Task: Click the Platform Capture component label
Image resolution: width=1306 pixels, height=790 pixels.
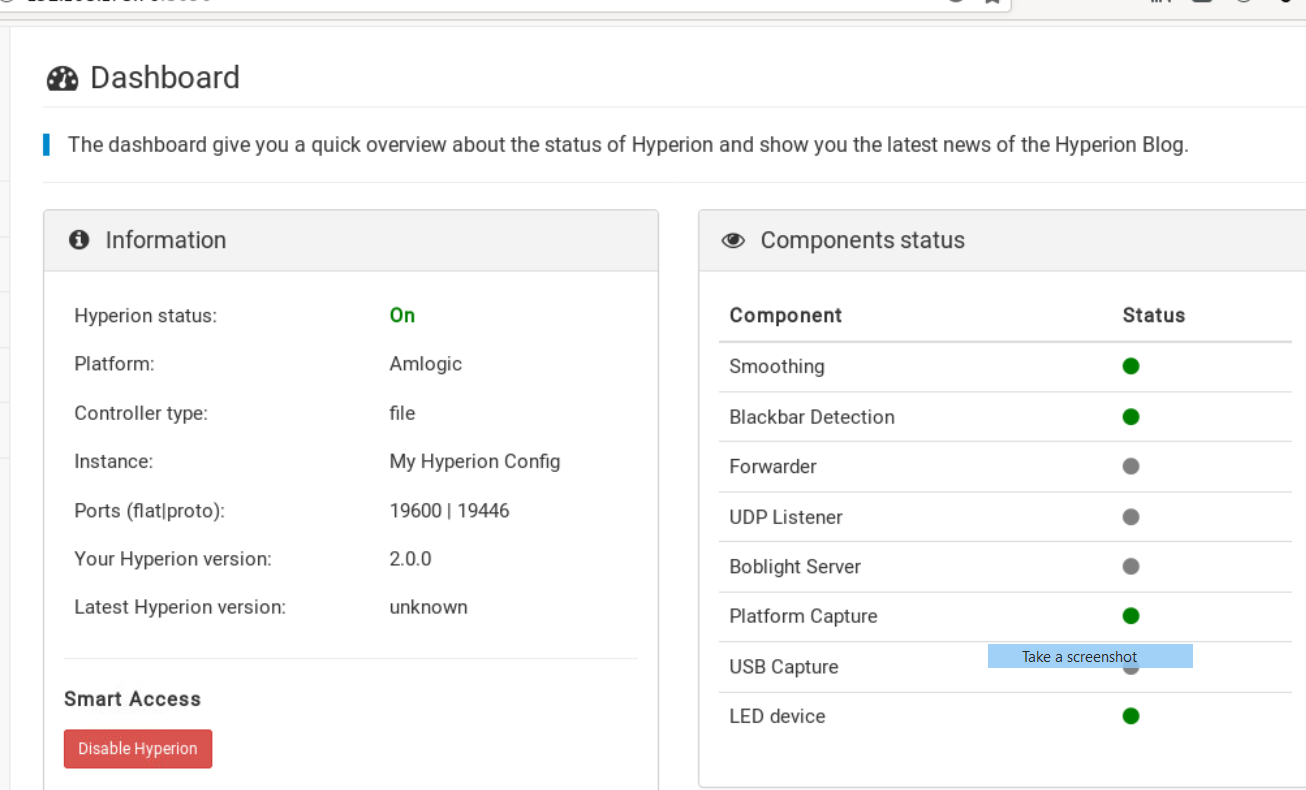Action: coord(804,616)
